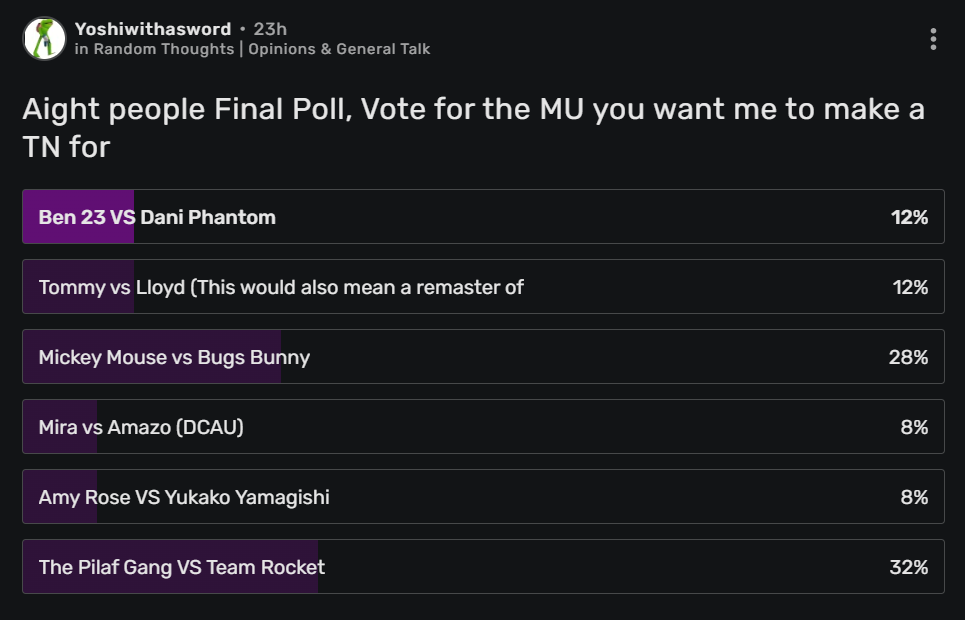Click the 12% result beside Ben 23 option
Viewport: 965px width, 620px height.
pyautogui.click(x=911, y=216)
